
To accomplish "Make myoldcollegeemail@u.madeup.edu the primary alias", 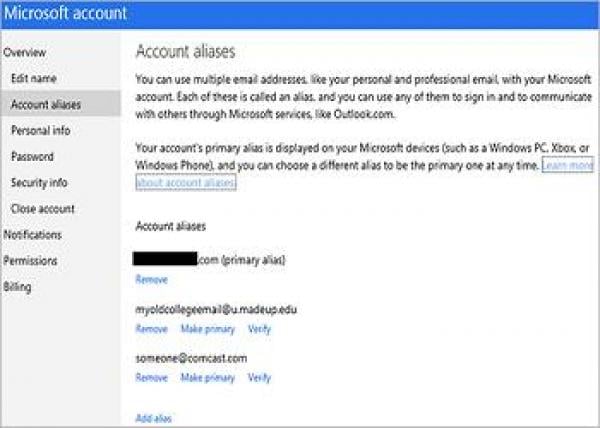I will tap(207, 329).
